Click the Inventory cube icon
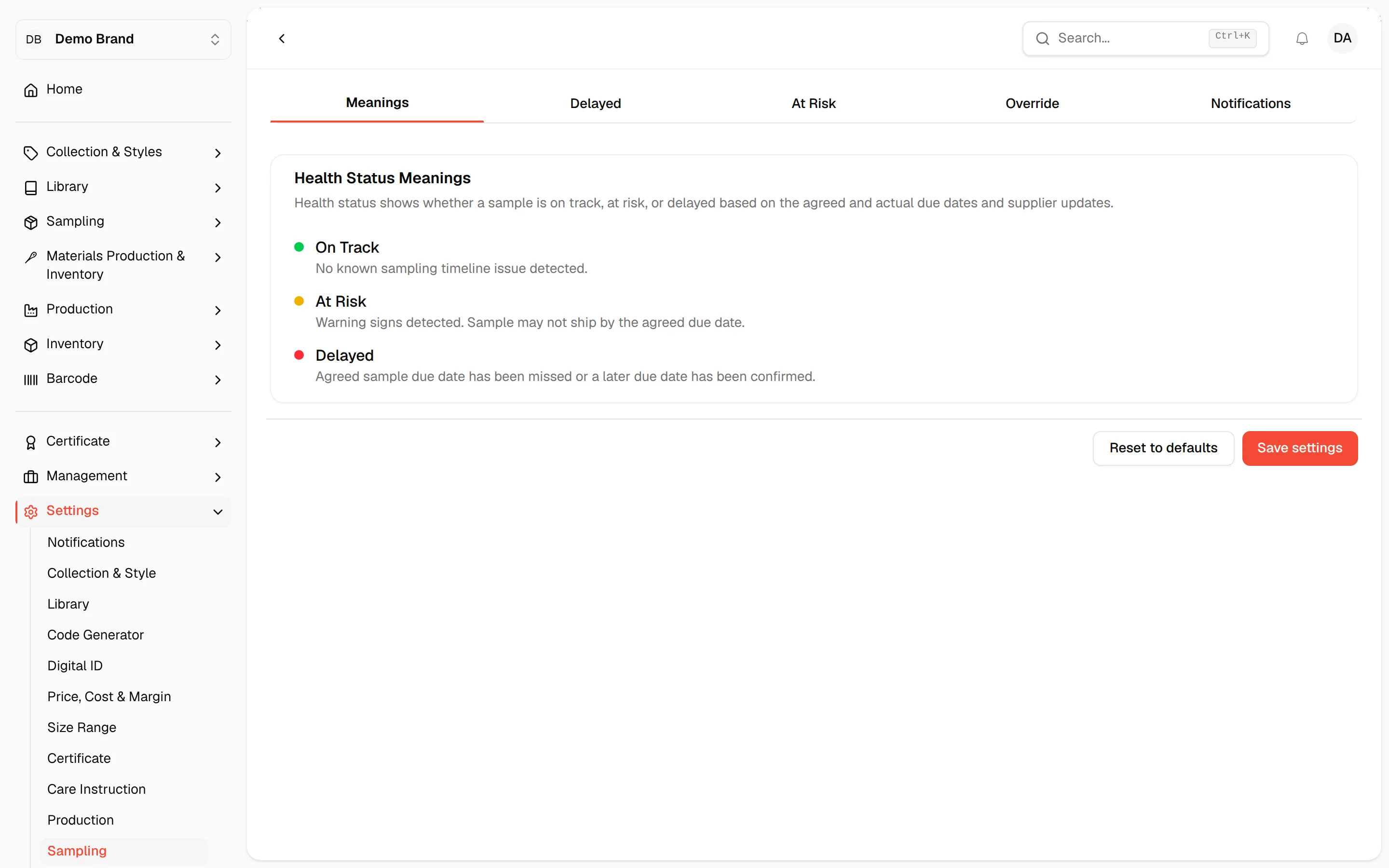 (31, 344)
